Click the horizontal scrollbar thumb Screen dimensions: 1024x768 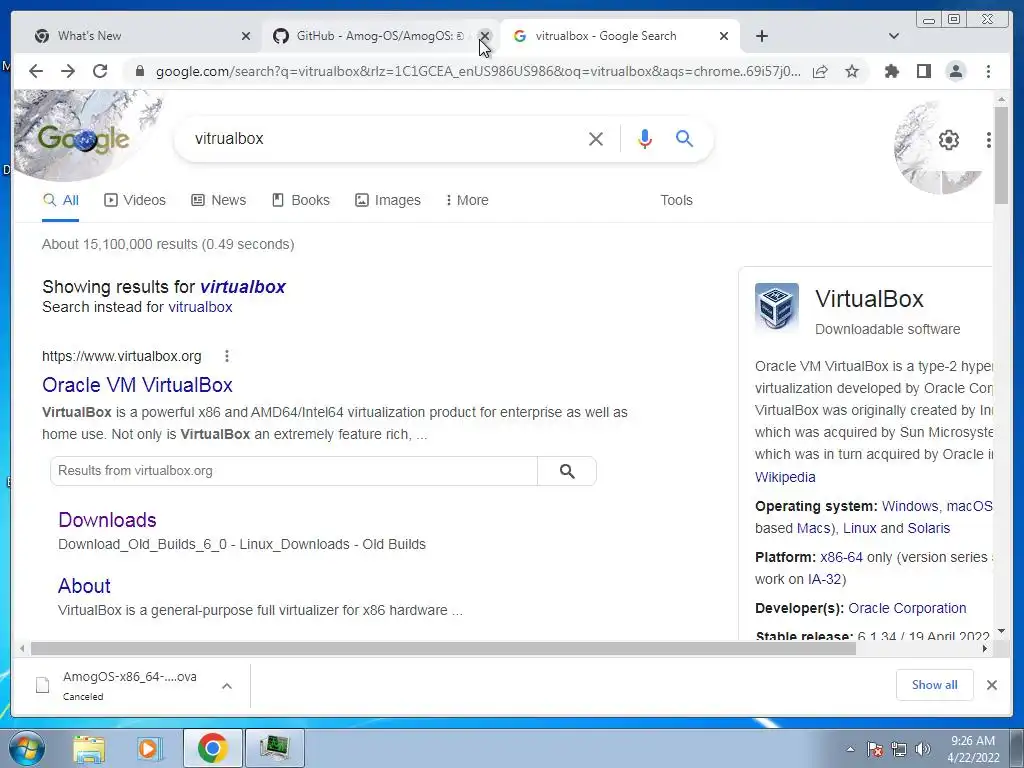tap(443, 648)
